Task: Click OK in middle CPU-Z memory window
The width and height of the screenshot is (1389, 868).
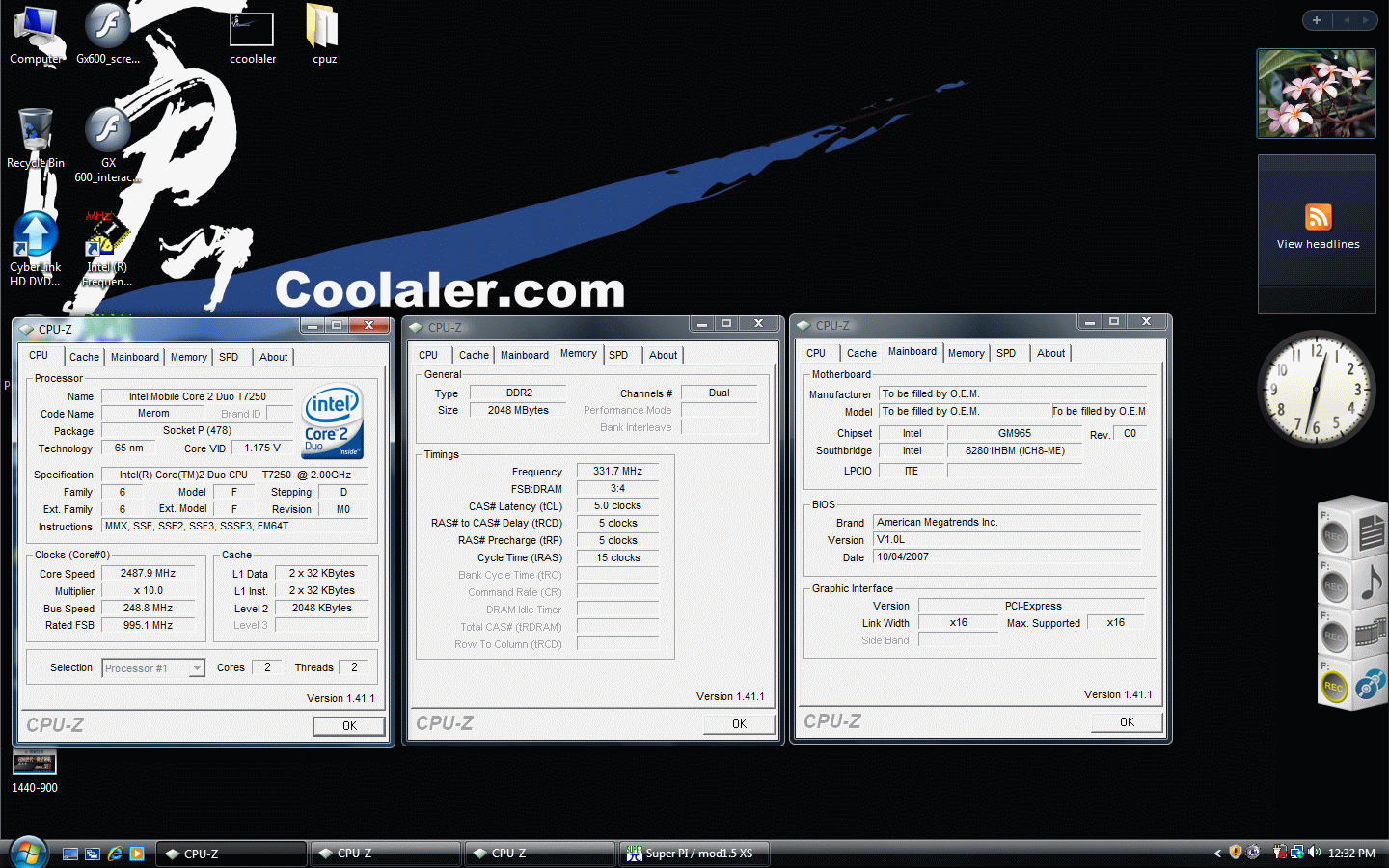Action: coord(739,723)
